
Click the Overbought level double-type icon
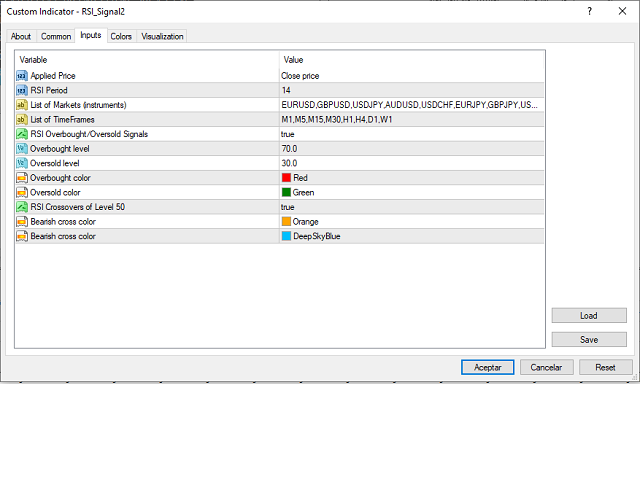[x=22, y=148]
